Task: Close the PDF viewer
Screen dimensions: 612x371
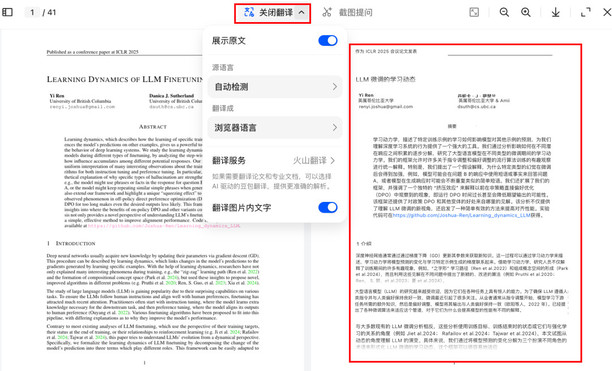Action: tap(607, 12)
